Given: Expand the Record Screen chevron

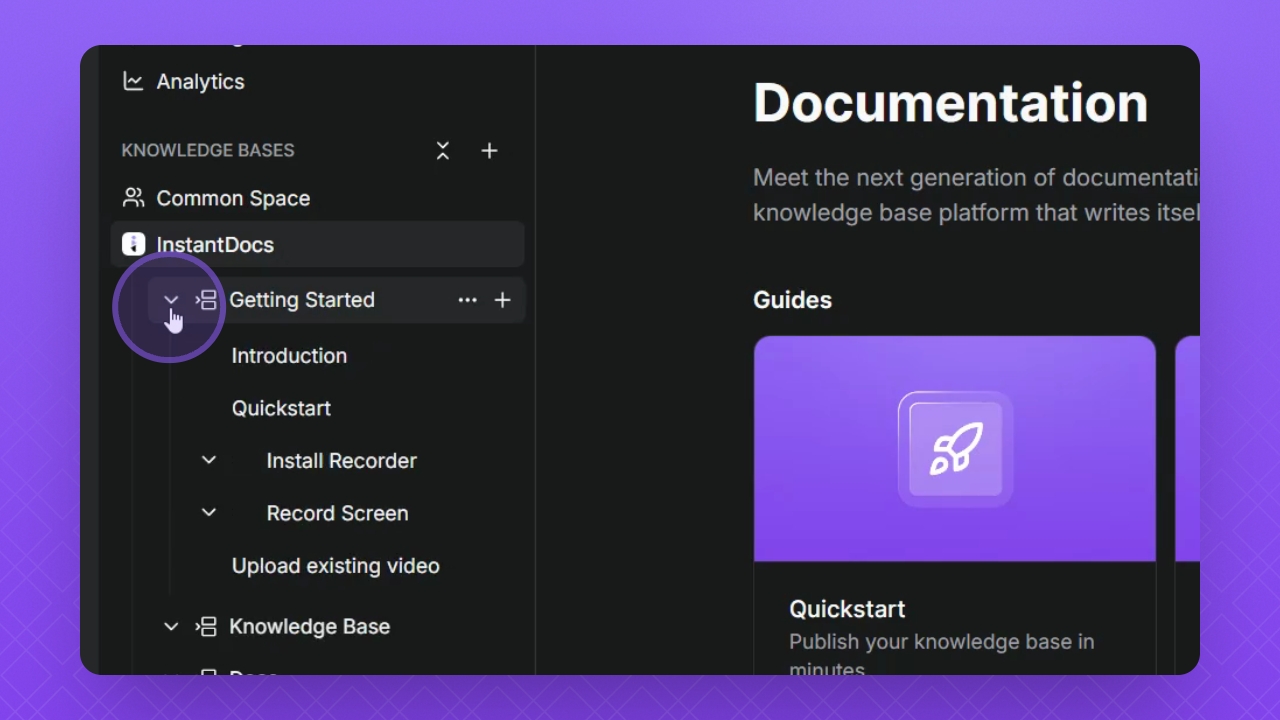Looking at the screenshot, I should (x=209, y=513).
